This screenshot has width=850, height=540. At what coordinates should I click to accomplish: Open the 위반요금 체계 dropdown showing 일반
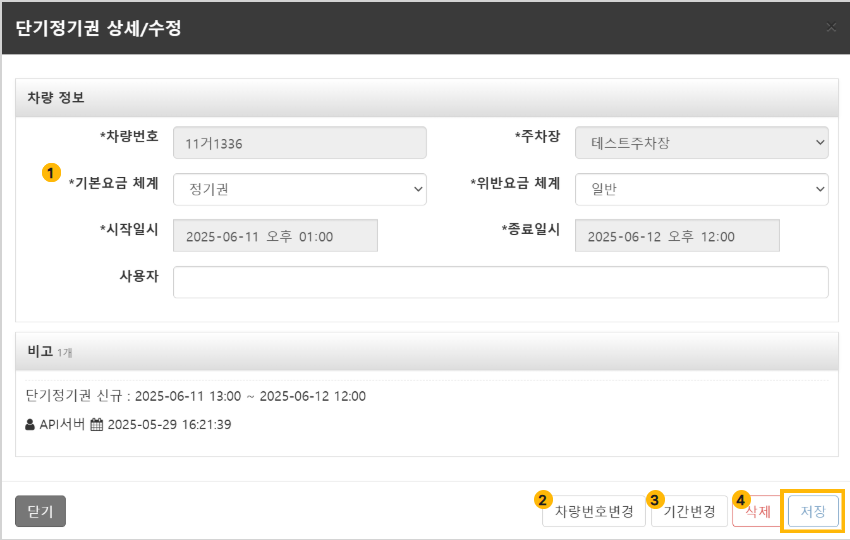[701, 189]
